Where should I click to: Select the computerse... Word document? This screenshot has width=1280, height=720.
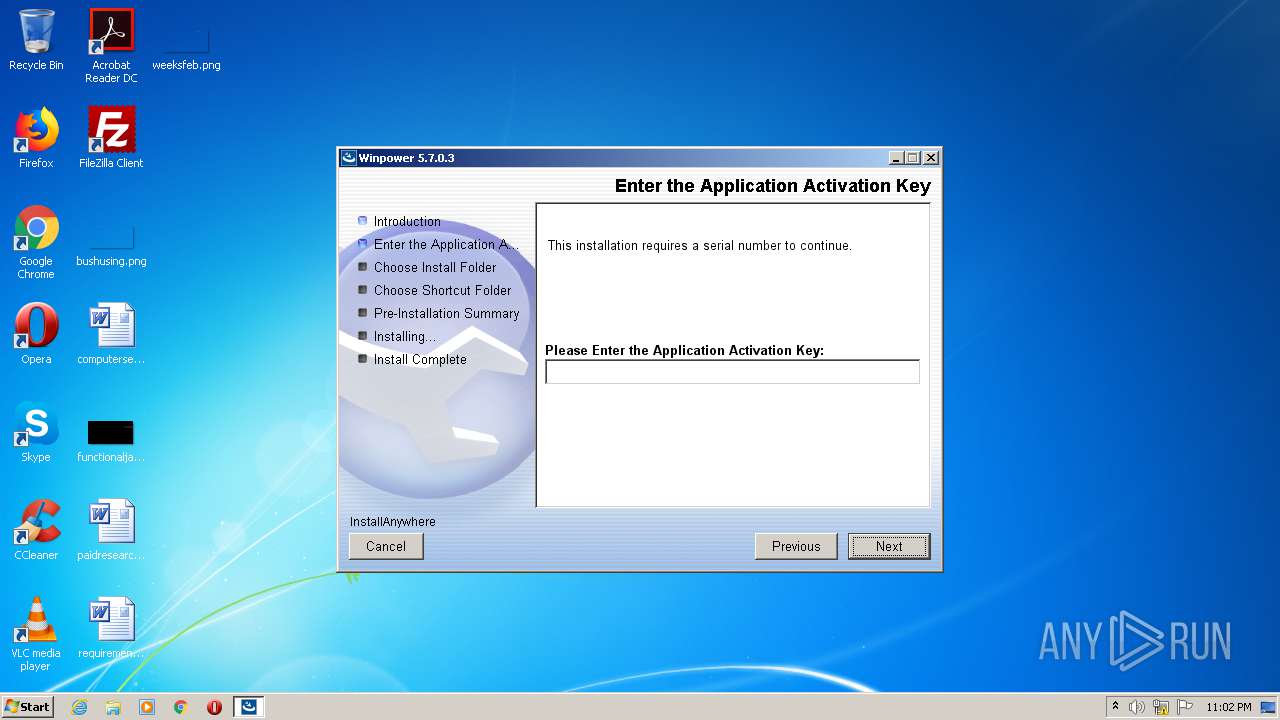point(111,334)
